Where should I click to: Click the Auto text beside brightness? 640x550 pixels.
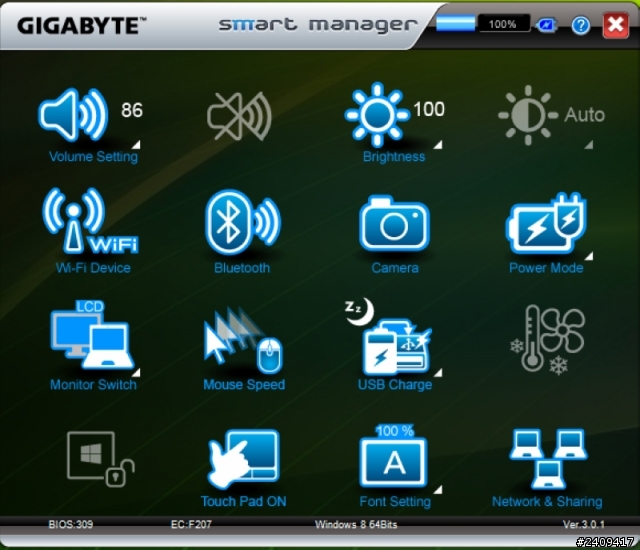[584, 115]
